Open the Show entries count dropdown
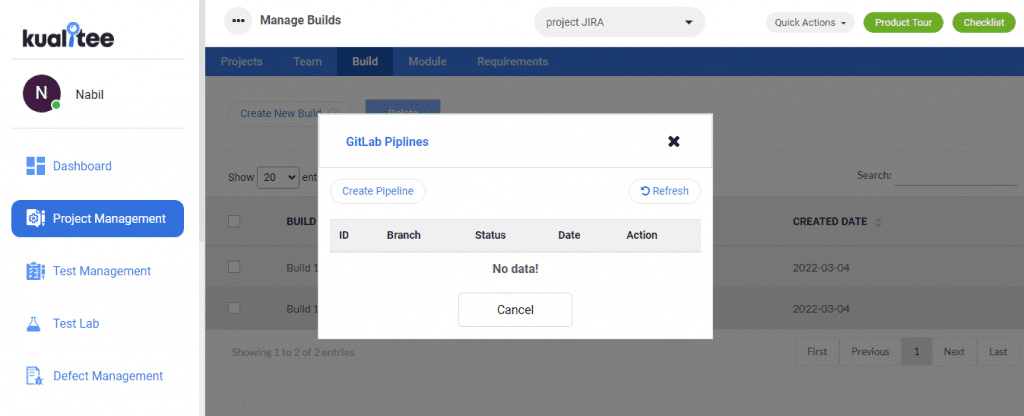Viewport: 1024px width, 416px height. click(278, 177)
